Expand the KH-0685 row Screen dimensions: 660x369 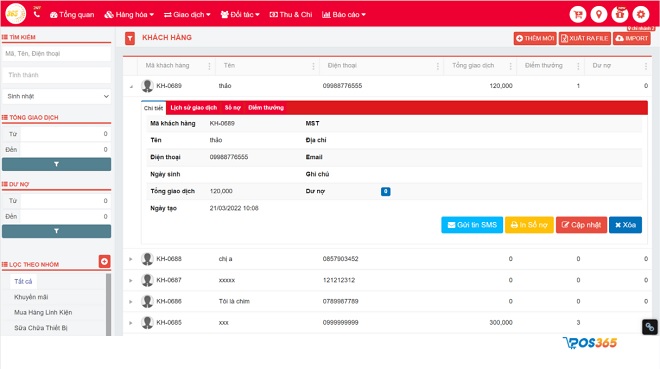[130, 323]
